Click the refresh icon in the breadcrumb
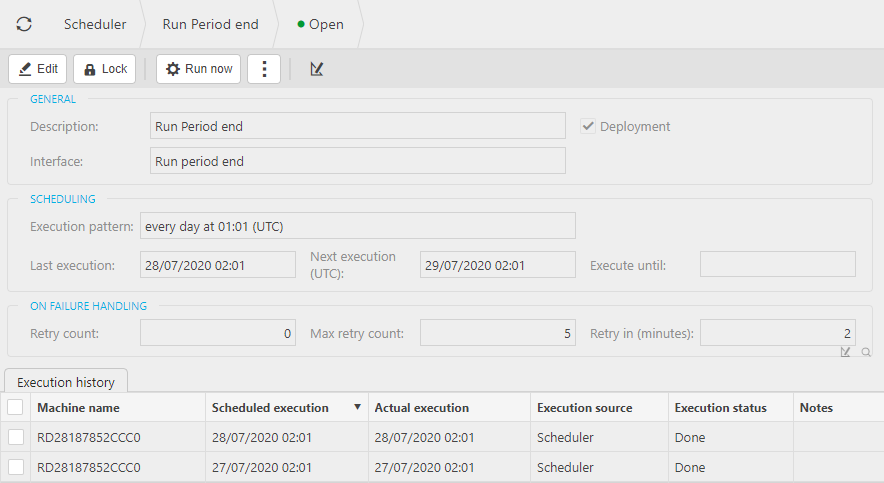 pos(24,24)
